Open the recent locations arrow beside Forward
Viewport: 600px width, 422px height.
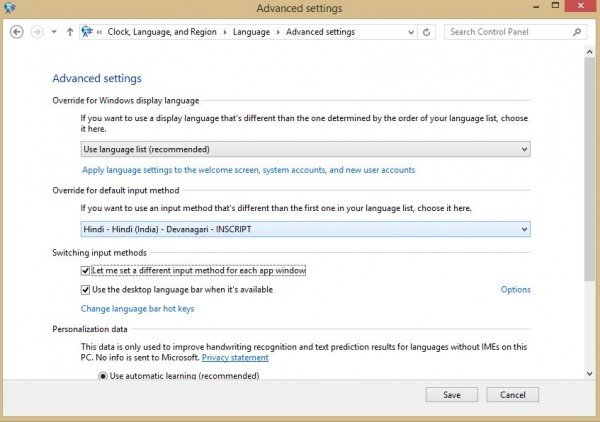[54, 32]
